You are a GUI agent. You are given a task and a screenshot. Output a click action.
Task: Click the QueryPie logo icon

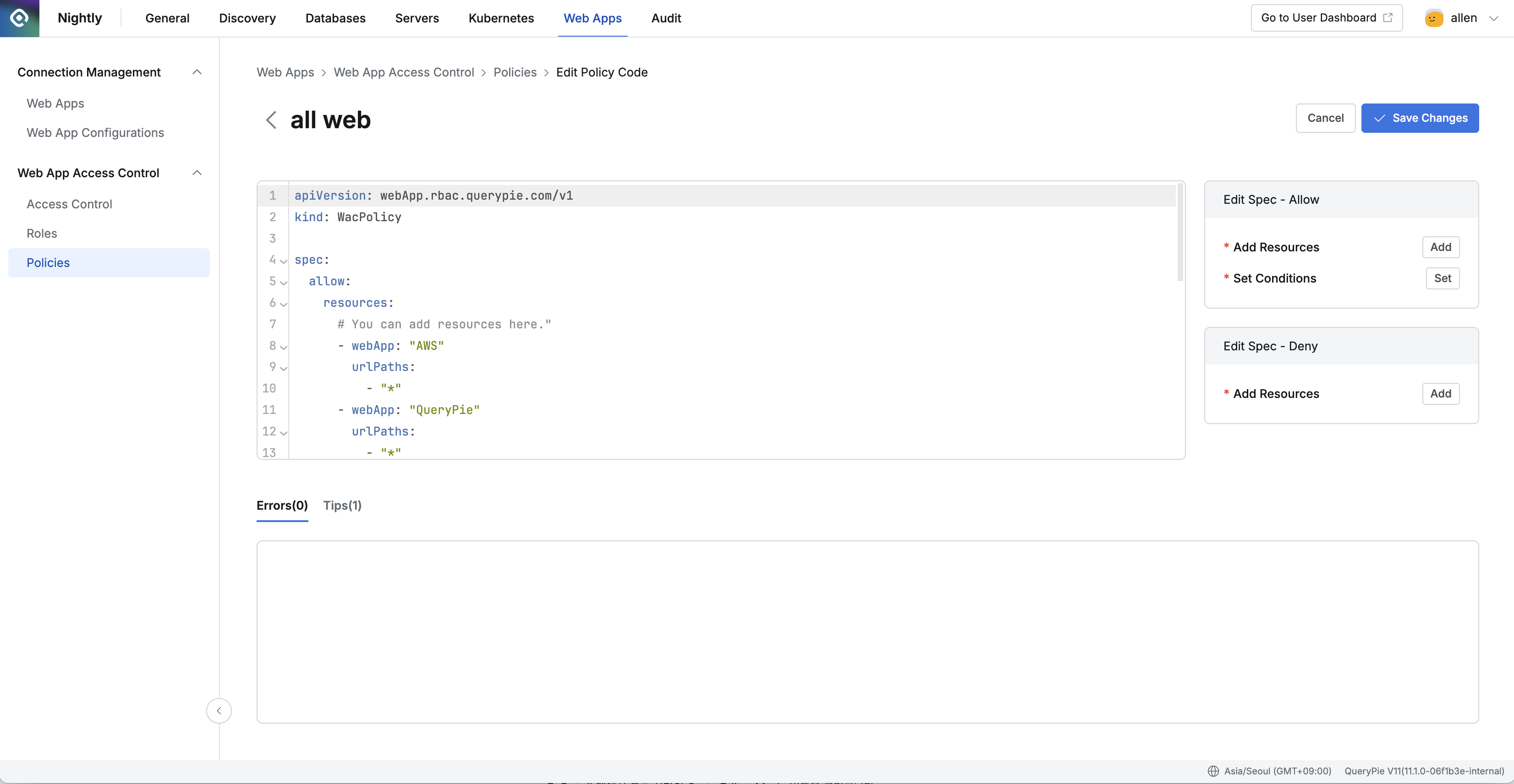click(19, 18)
